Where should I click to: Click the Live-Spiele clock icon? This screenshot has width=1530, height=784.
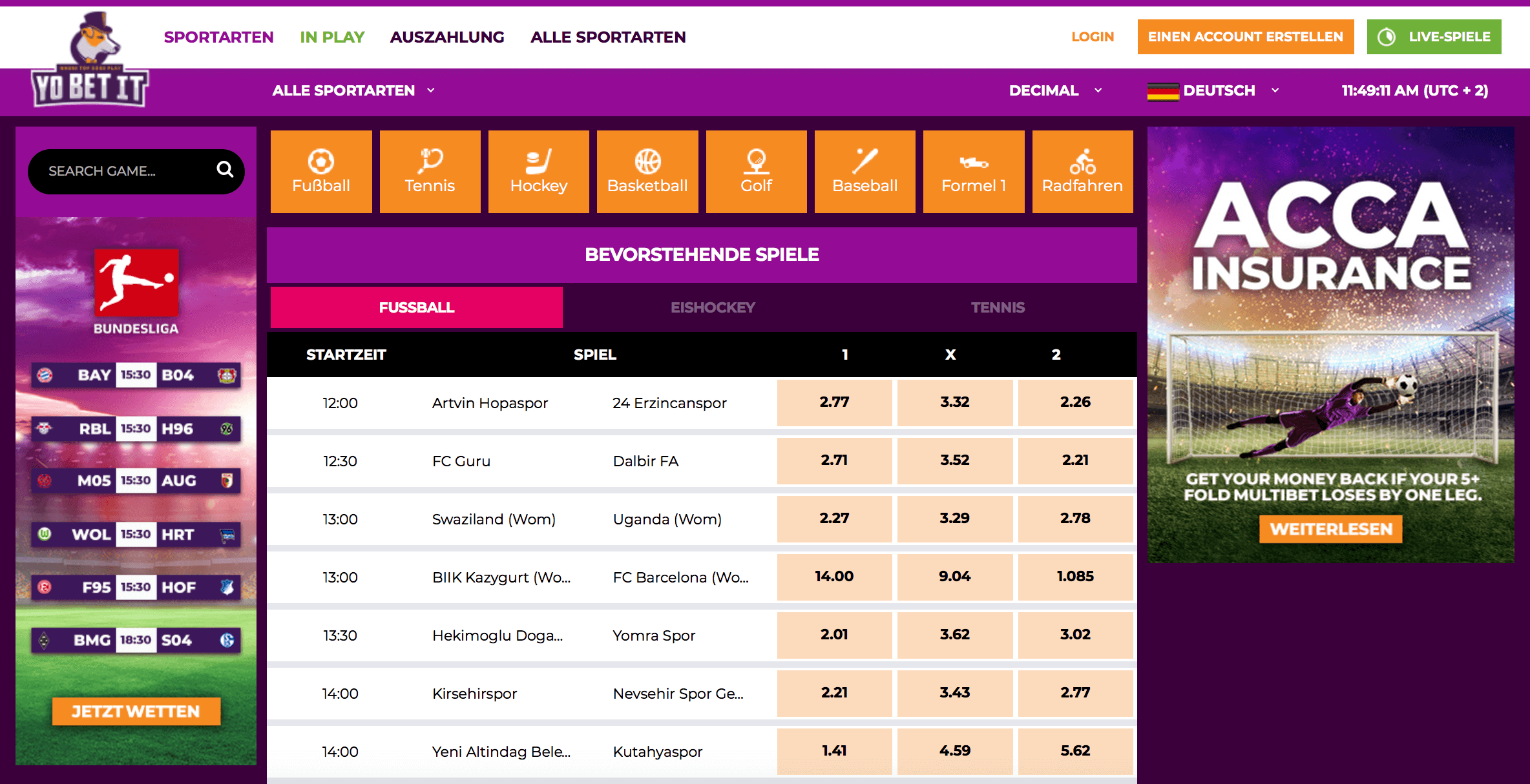(1387, 37)
